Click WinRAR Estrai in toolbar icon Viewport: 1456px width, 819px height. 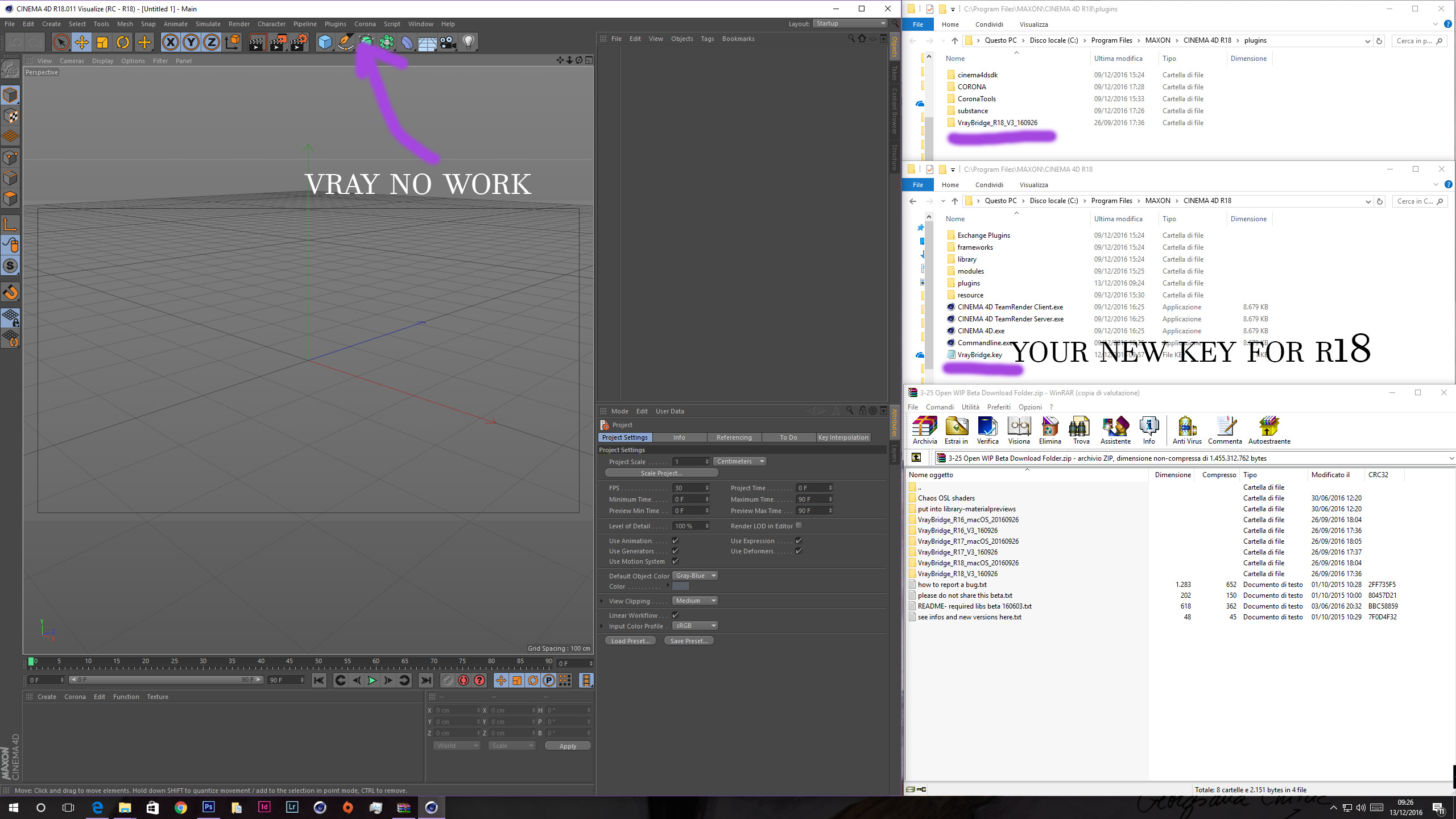(x=956, y=430)
